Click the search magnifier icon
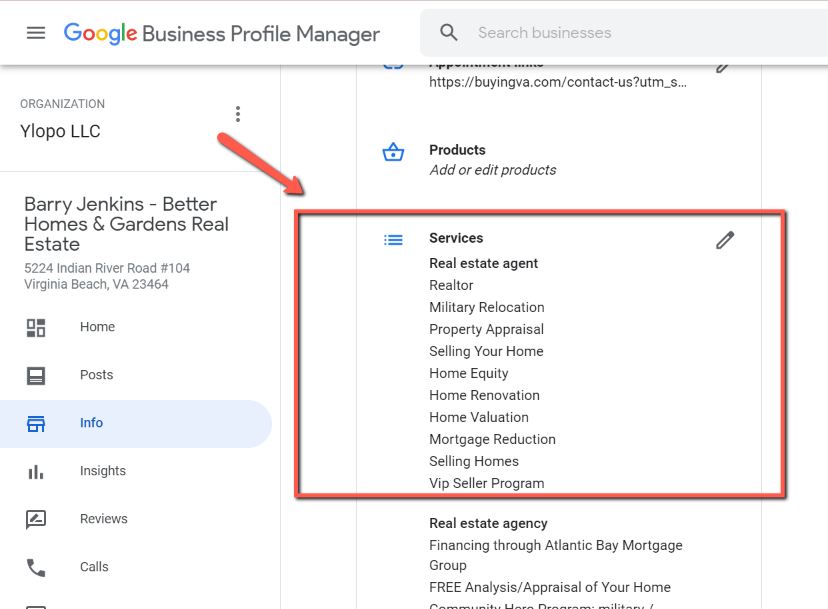The image size is (828, 609). click(449, 33)
